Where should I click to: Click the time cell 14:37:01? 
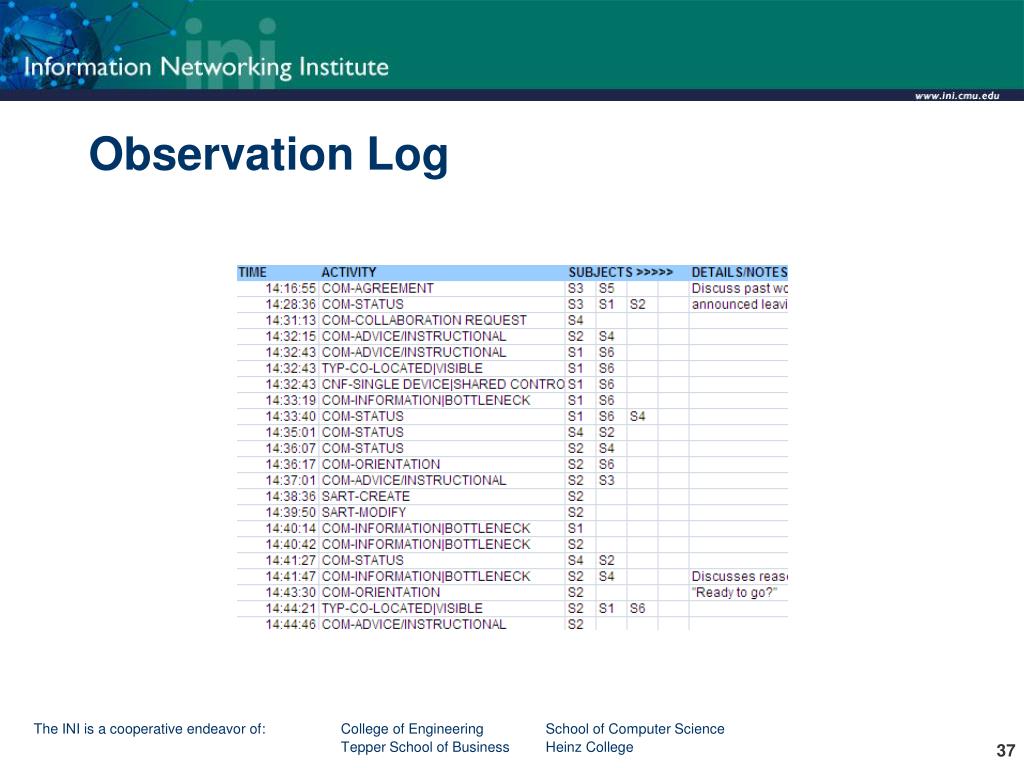(290, 481)
